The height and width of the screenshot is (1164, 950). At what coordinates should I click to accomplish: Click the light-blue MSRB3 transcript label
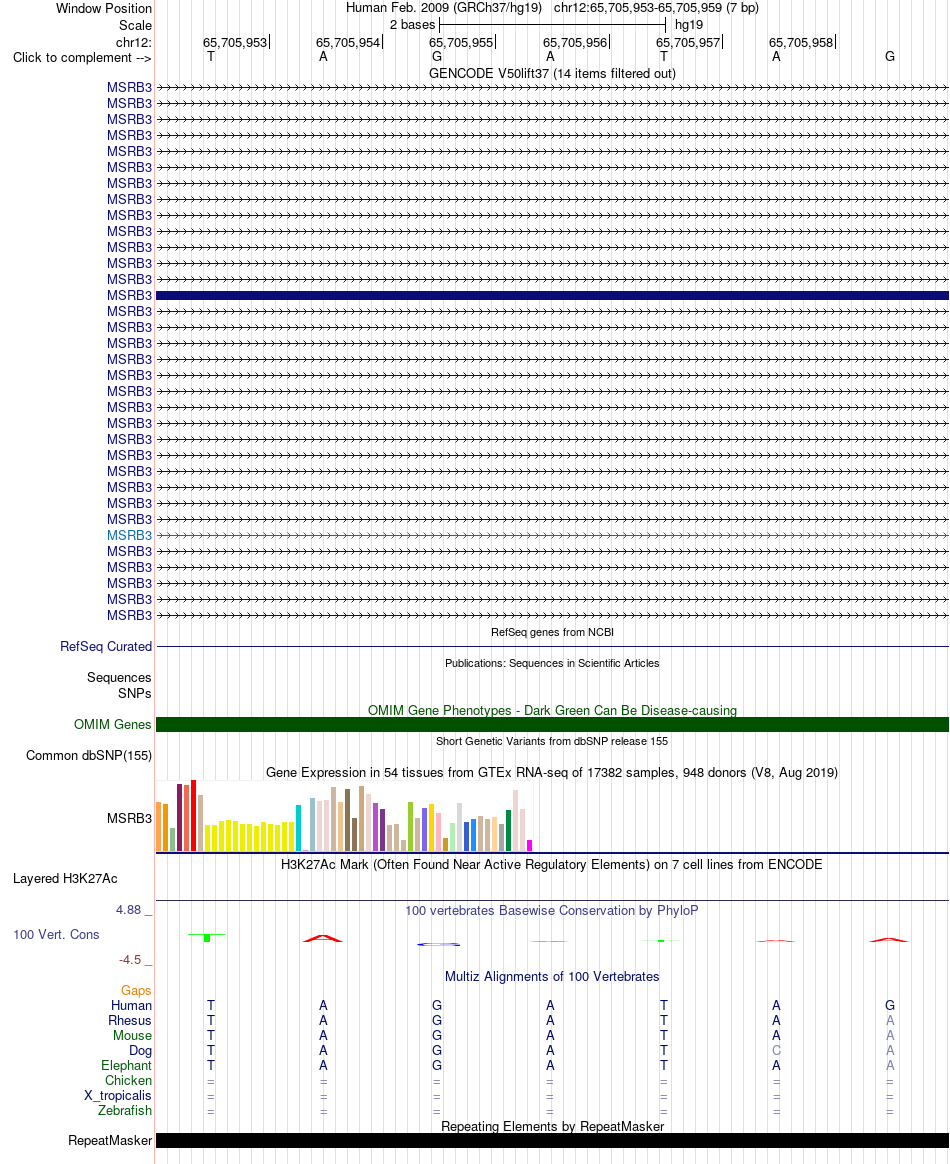point(129,535)
